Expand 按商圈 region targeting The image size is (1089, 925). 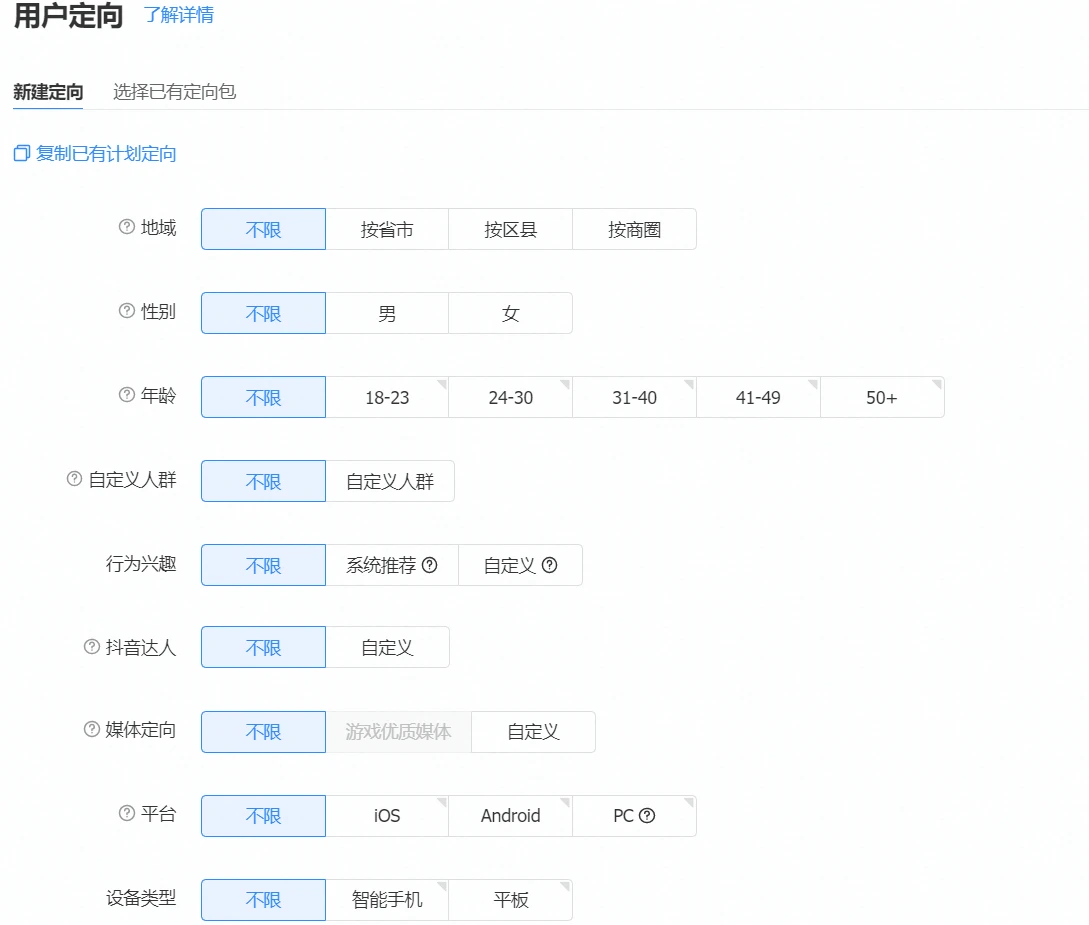click(x=634, y=230)
